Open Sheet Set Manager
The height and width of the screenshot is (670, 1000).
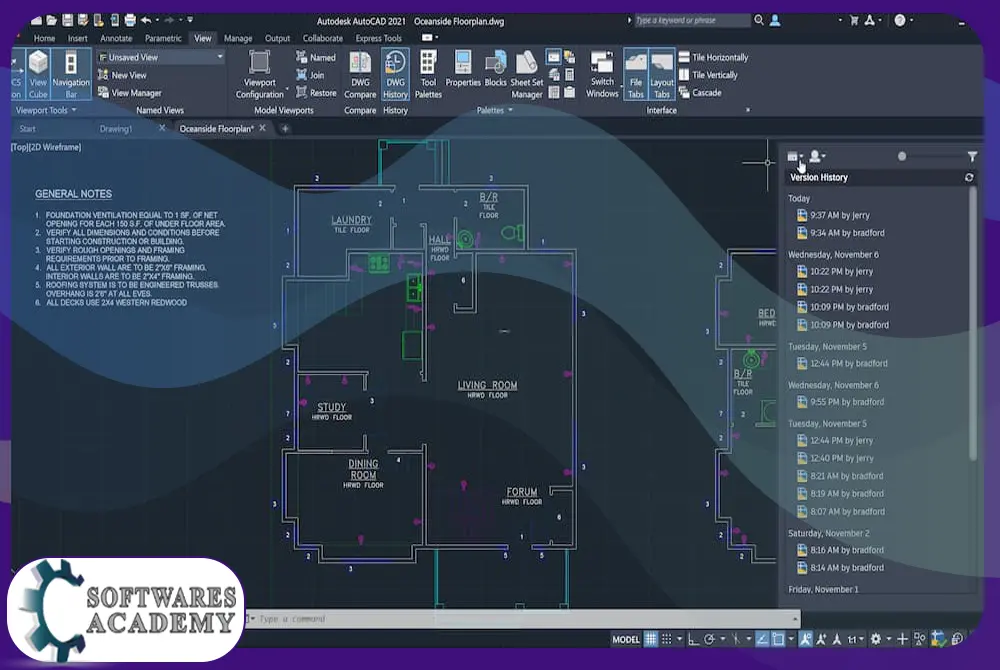(x=527, y=75)
